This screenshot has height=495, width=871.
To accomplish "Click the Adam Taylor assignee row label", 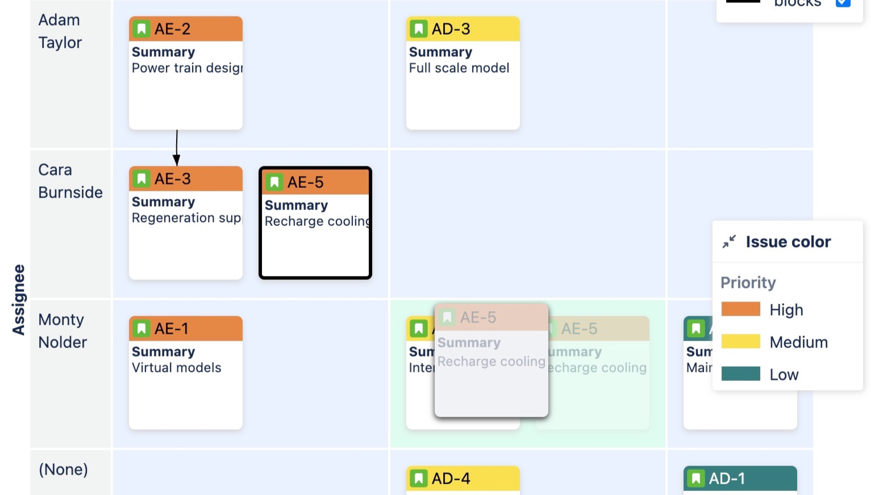I will (x=60, y=31).
